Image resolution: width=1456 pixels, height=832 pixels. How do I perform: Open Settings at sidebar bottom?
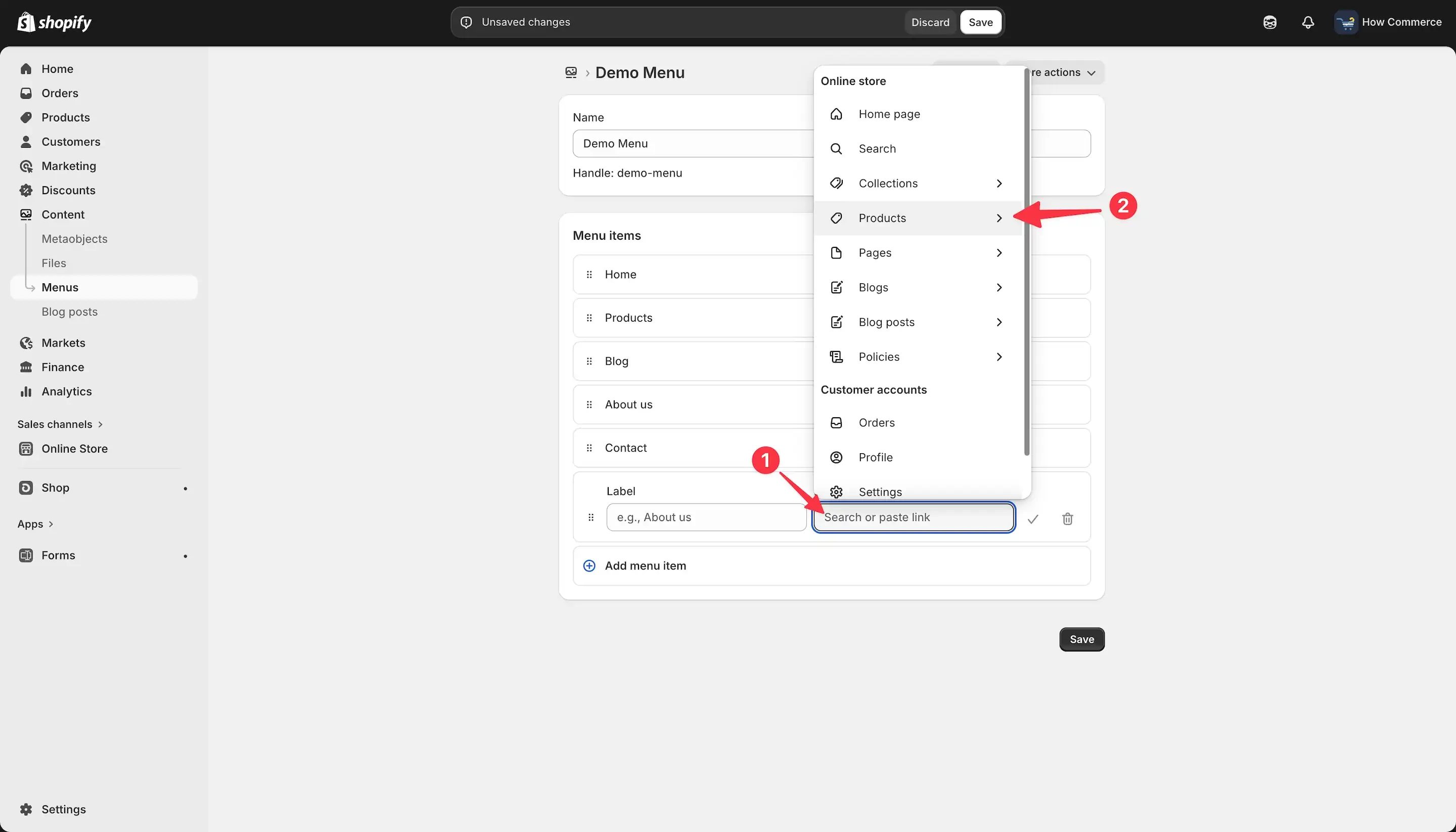pos(104,809)
